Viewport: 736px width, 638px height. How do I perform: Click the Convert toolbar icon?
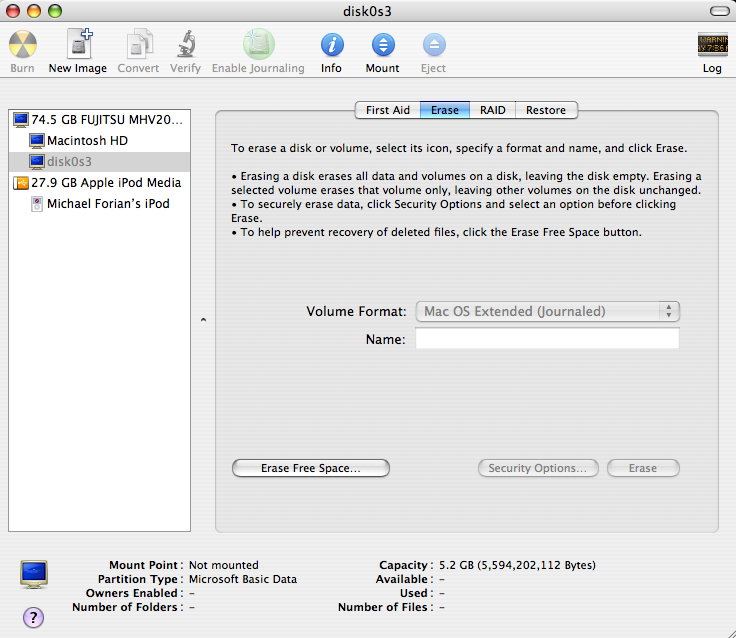click(139, 44)
